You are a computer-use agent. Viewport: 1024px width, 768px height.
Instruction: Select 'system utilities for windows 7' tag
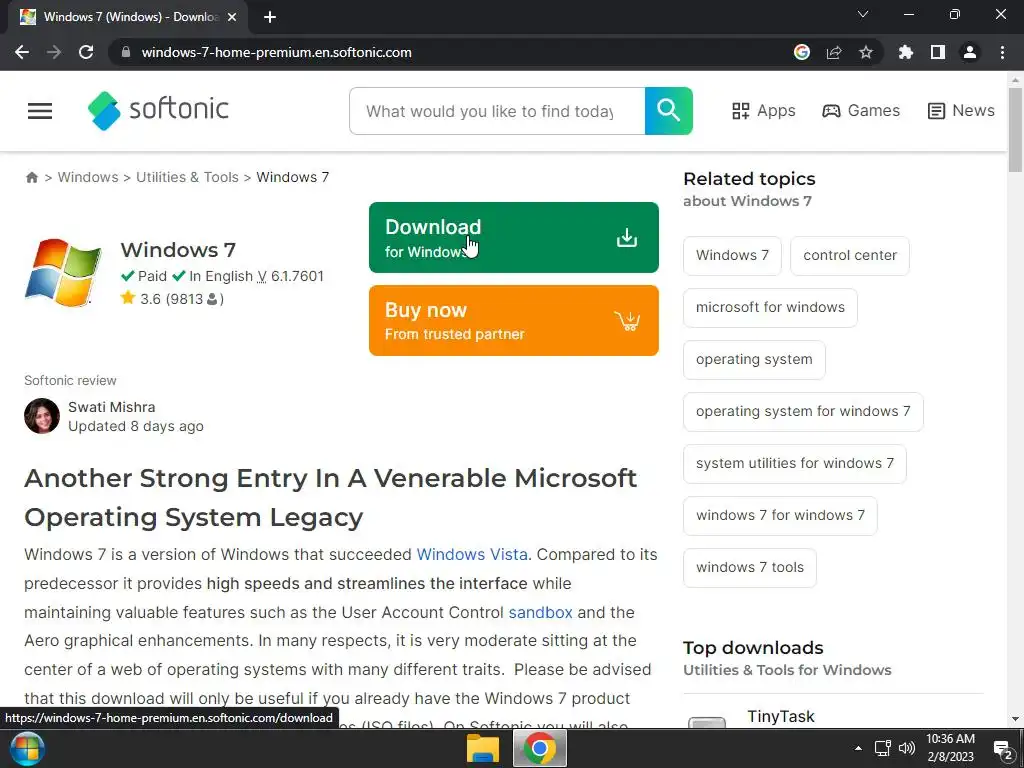tap(795, 464)
